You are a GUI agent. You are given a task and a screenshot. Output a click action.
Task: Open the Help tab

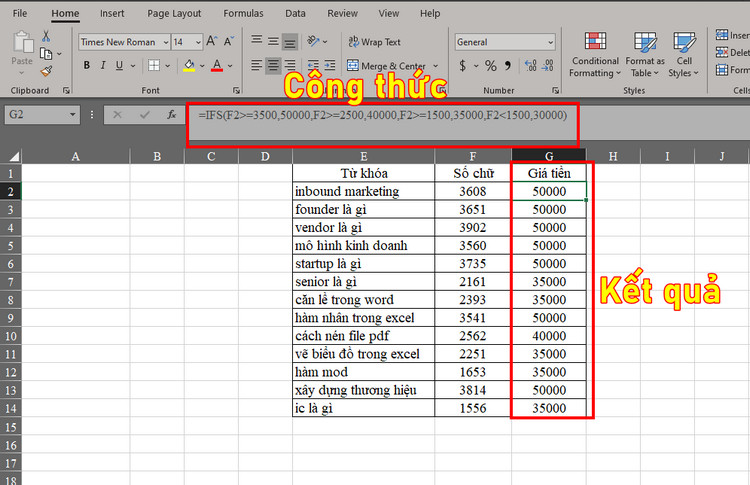[x=430, y=13]
